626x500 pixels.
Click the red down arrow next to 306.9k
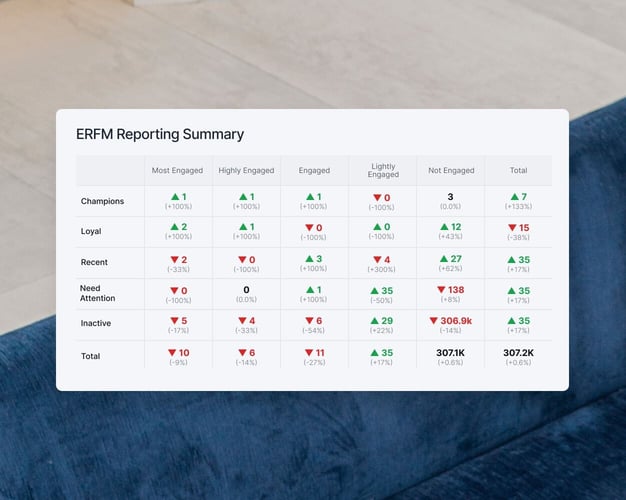pyautogui.click(x=434, y=321)
